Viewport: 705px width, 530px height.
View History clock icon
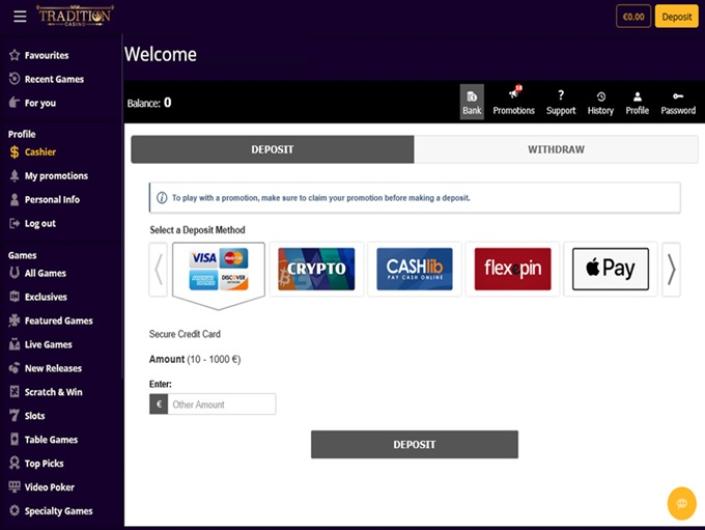coord(600,97)
